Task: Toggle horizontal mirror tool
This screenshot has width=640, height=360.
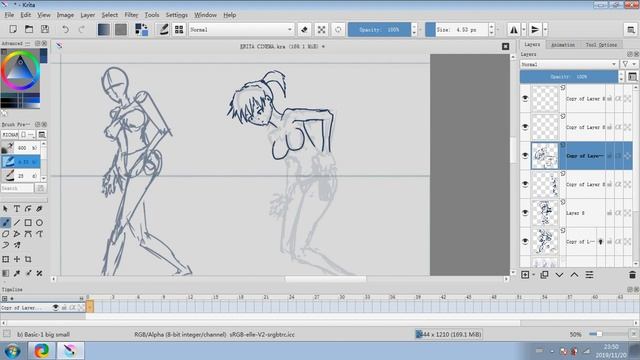Action: 513,29
